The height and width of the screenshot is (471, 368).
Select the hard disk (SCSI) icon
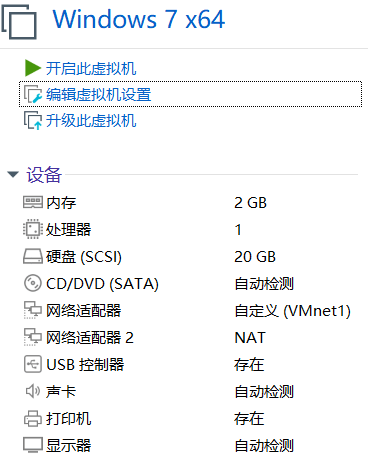[x=33, y=256]
